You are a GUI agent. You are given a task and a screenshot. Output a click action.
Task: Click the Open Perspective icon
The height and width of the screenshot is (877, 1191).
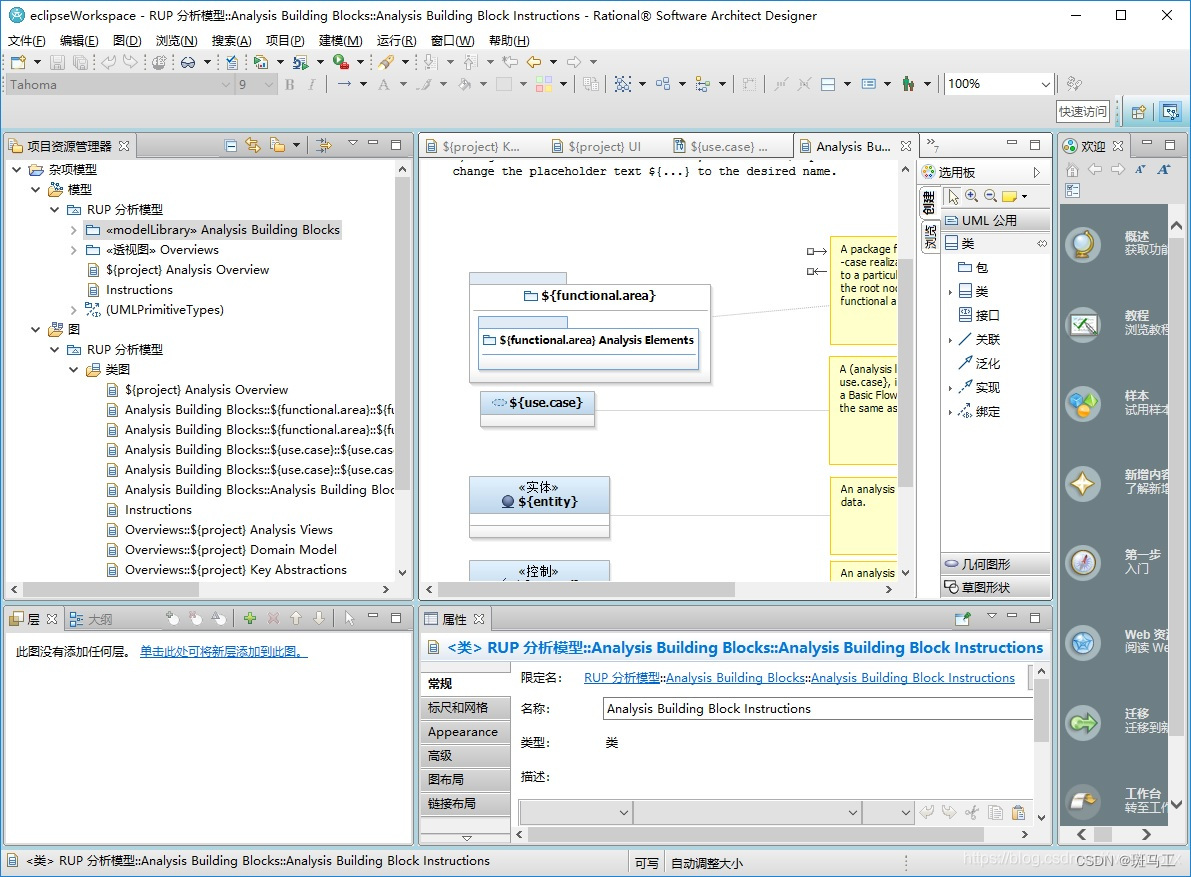click(1139, 112)
